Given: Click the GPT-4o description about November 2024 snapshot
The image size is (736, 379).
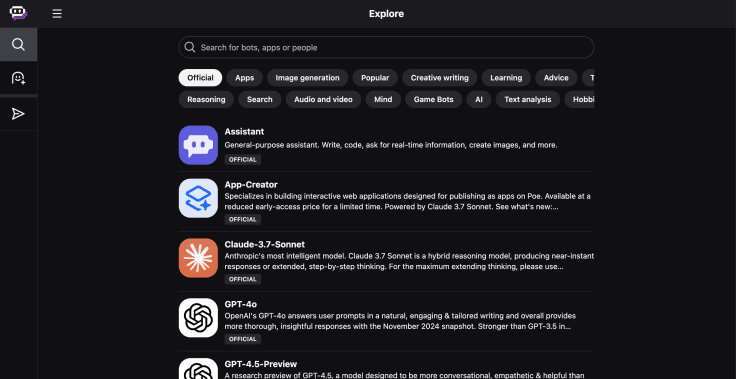Looking at the screenshot, I should [x=400, y=321].
